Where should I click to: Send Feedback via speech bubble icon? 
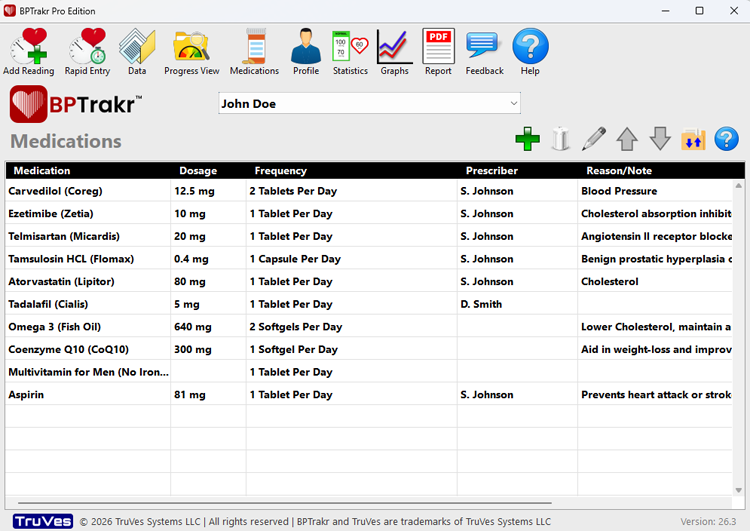[x=485, y=52]
